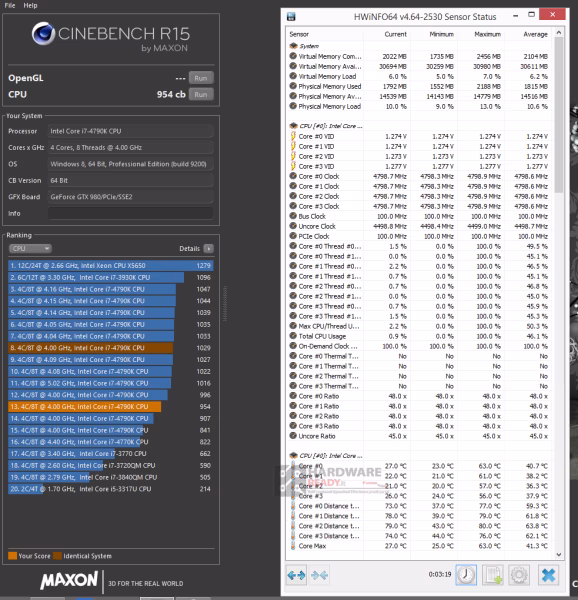Image resolution: width=578 pixels, height=600 pixels.
Task: Open the File menu
Action: click(10, 5)
